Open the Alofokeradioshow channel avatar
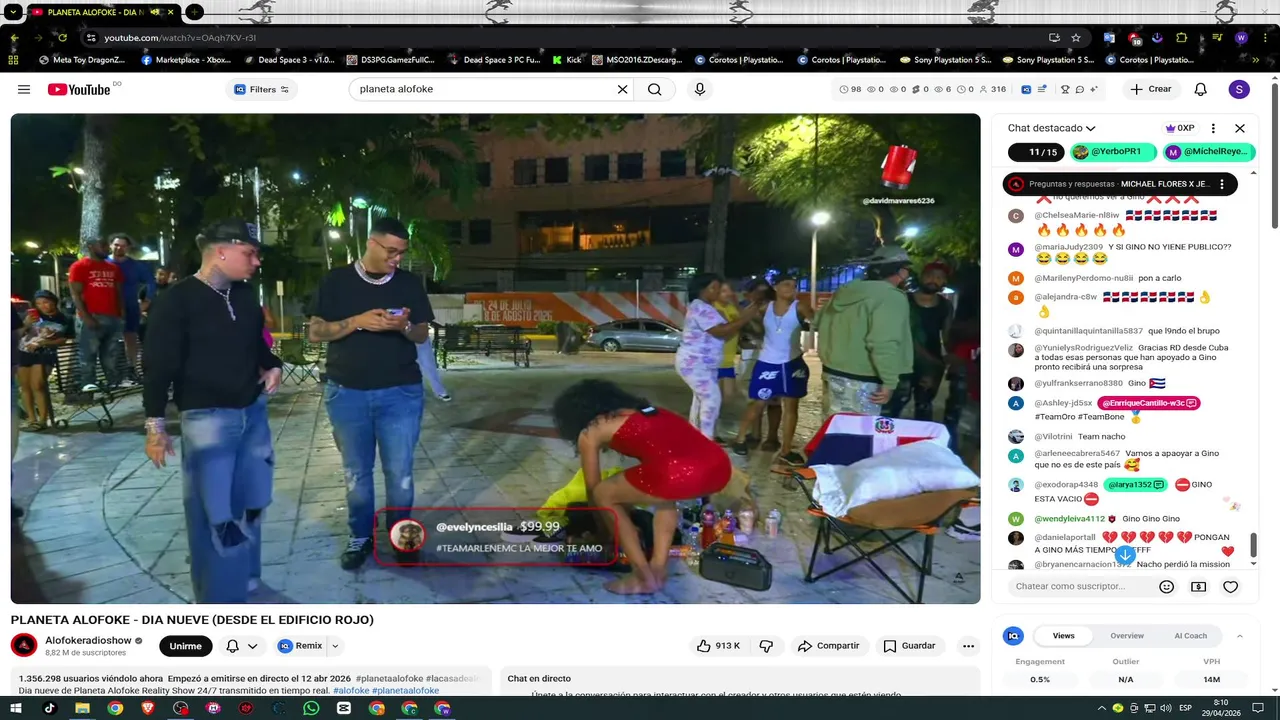The image size is (1280, 720). click(x=24, y=645)
